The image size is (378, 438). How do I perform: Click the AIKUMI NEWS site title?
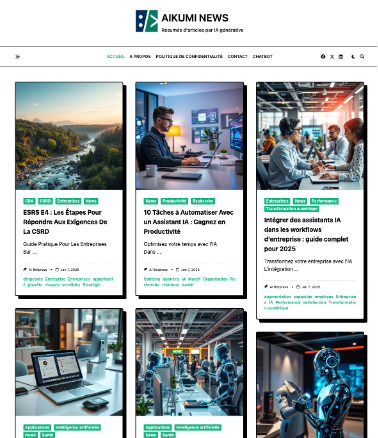[195, 18]
